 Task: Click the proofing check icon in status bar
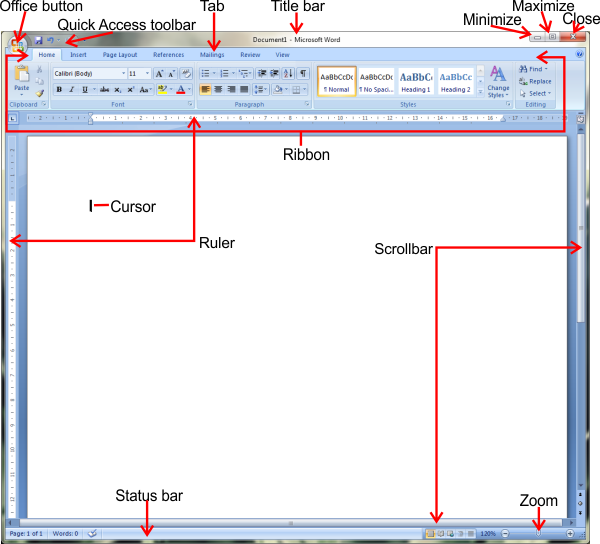tap(92, 533)
